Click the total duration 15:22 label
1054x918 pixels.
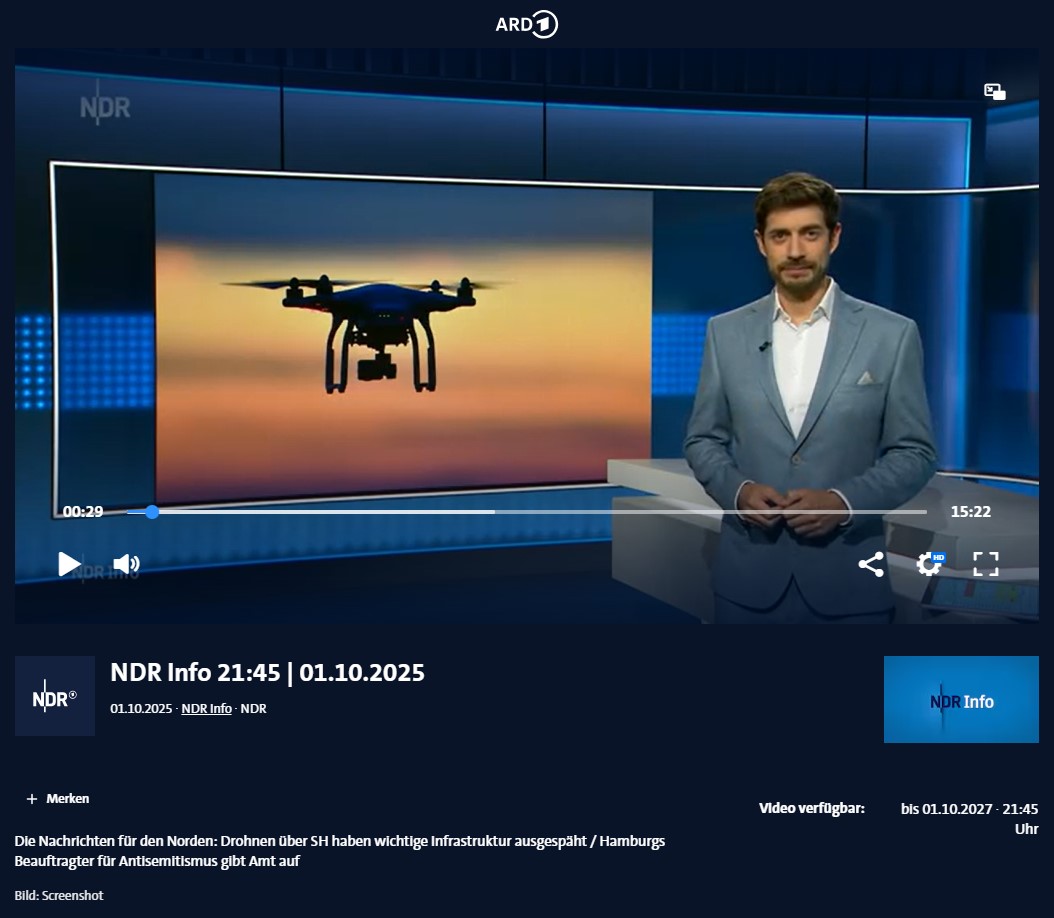(971, 511)
